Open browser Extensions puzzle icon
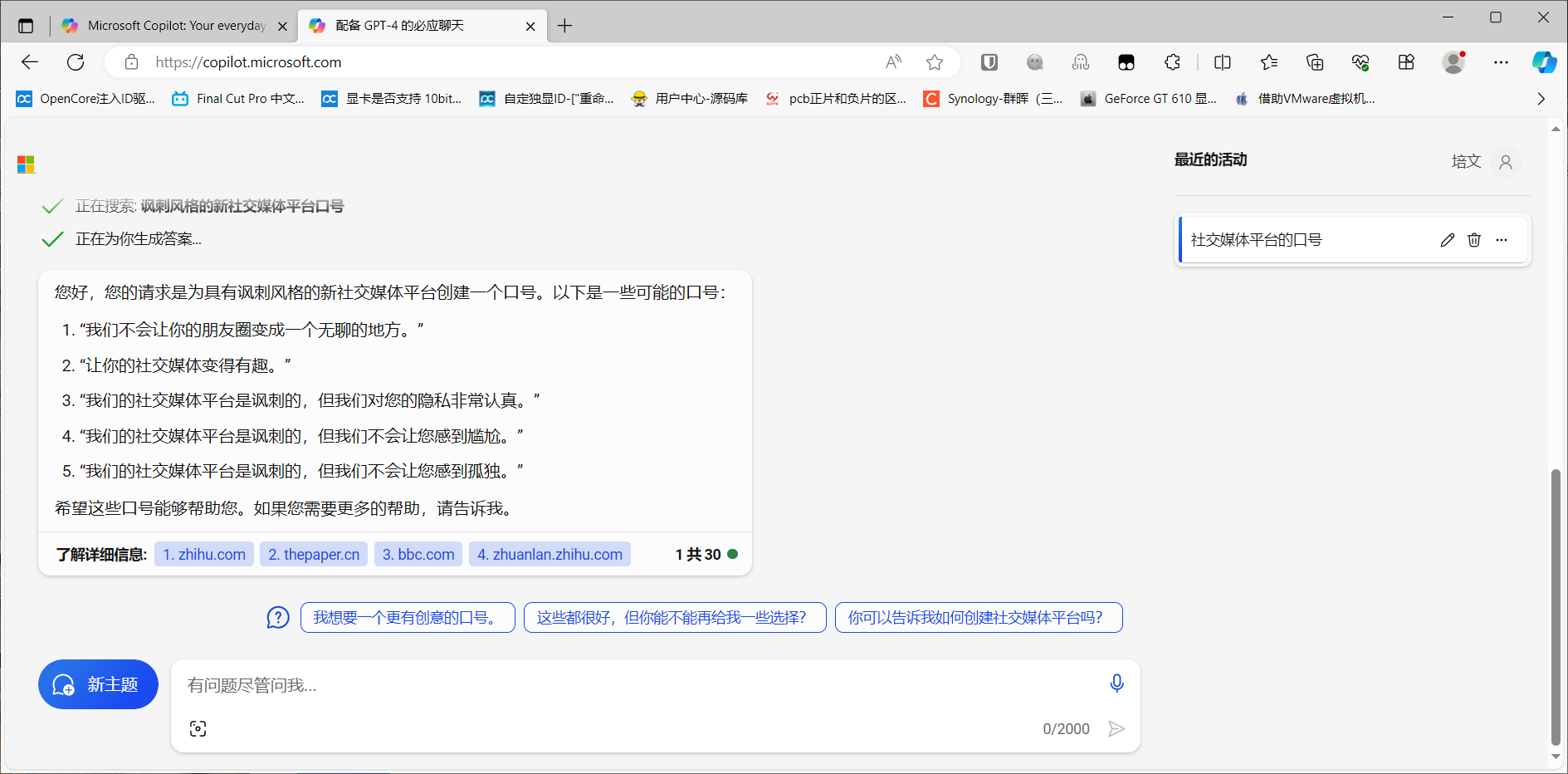Screen dimensions: 1568x774 point(1172,62)
